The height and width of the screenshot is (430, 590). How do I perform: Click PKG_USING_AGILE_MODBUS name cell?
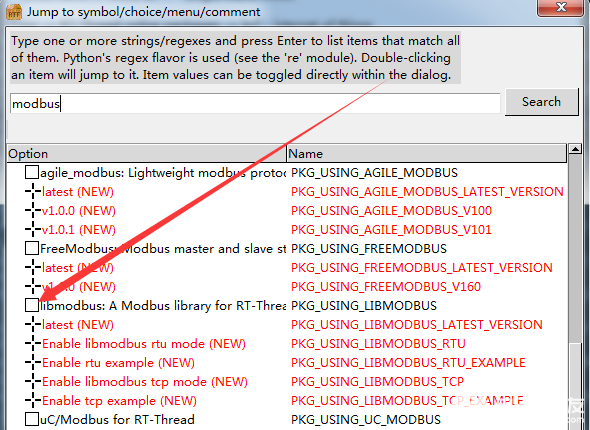click(374, 173)
